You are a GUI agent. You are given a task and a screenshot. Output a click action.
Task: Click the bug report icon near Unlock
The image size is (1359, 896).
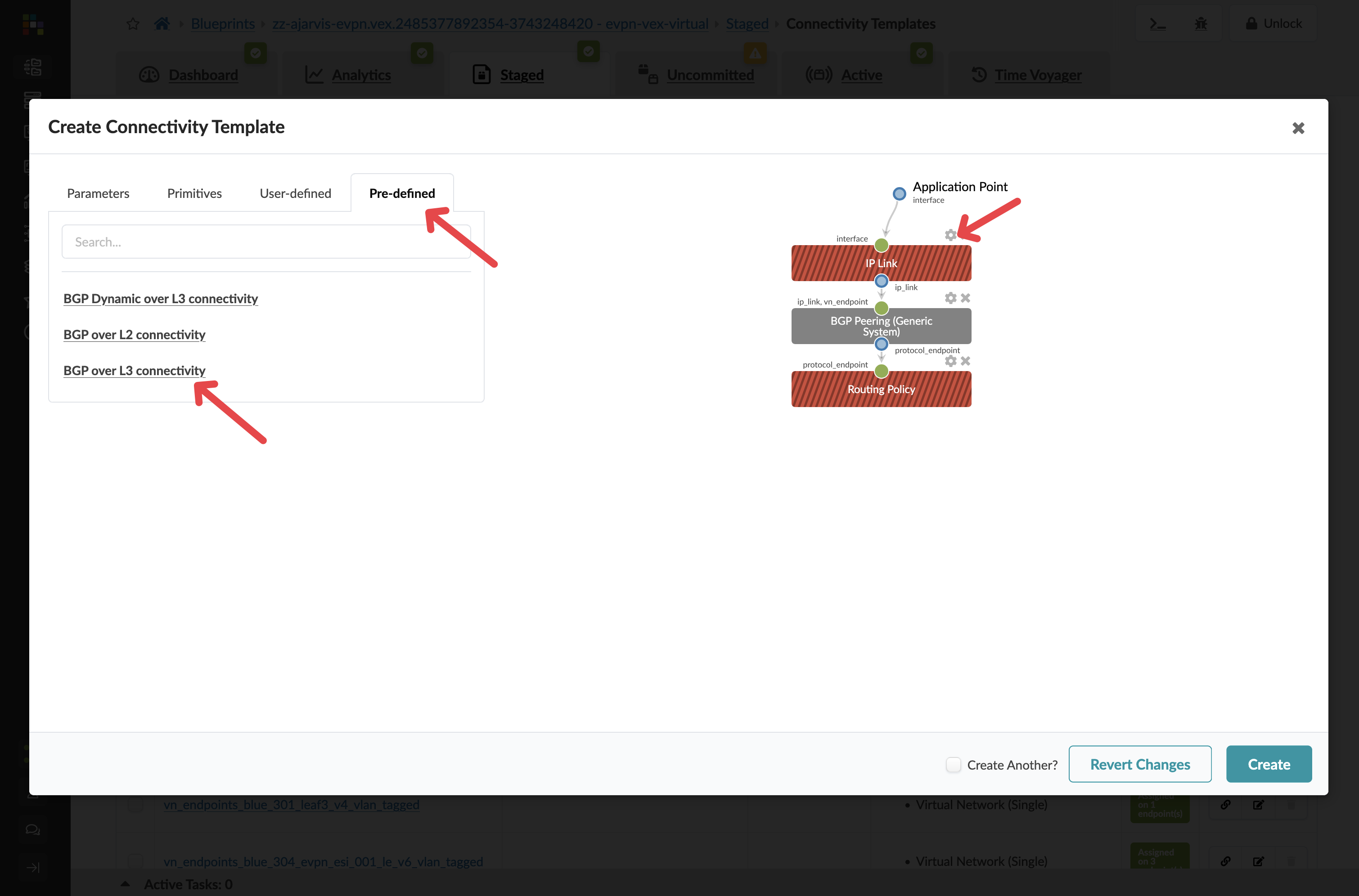pos(1201,23)
